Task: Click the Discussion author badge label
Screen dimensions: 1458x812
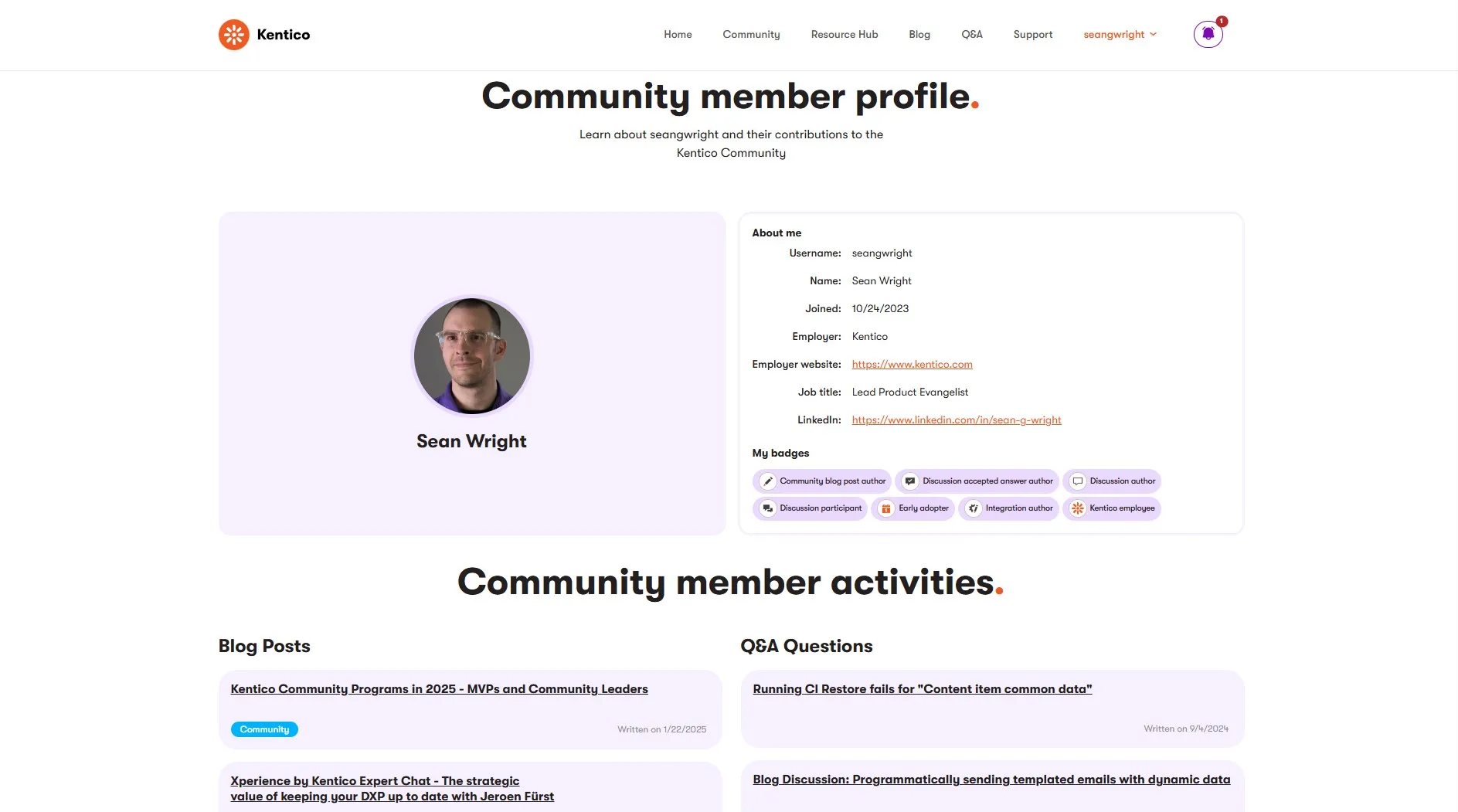Action: click(x=1123, y=481)
